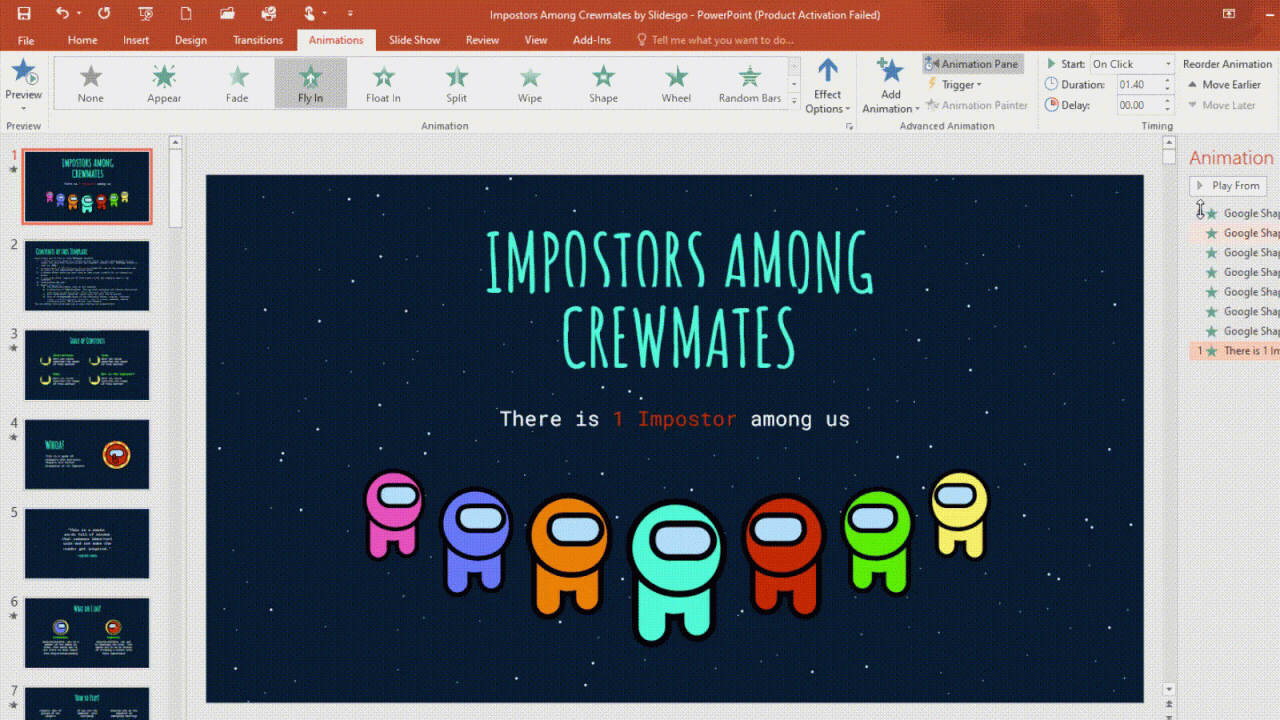Viewport: 1280px width, 720px height.
Task: Click Move Earlier in Reorder Animation
Action: [1224, 85]
